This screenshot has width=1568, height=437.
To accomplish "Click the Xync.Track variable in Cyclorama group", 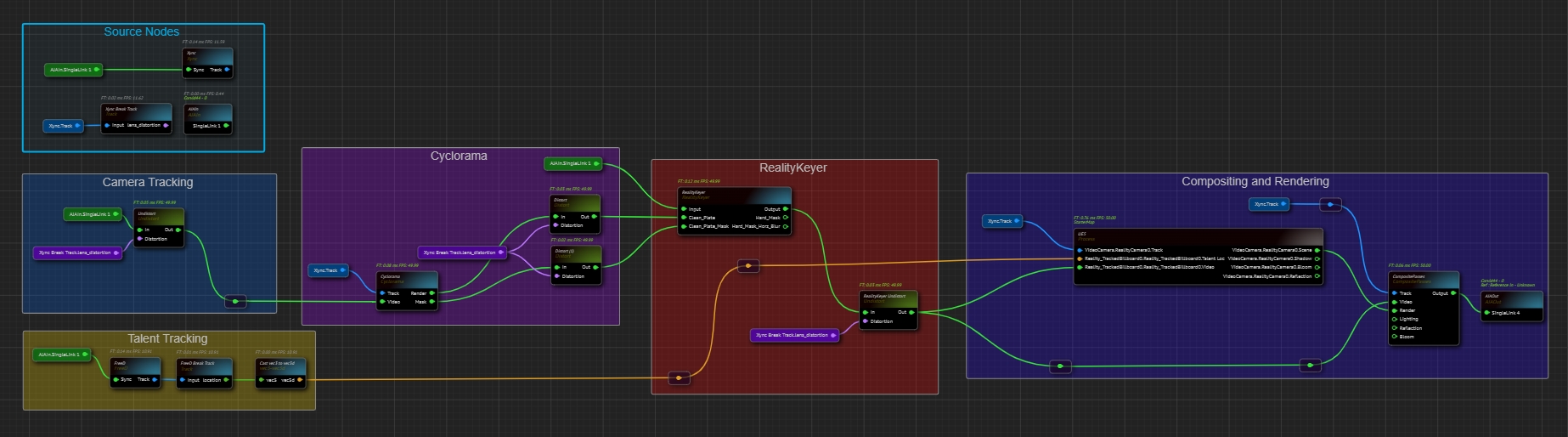I will [x=327, y=270].
